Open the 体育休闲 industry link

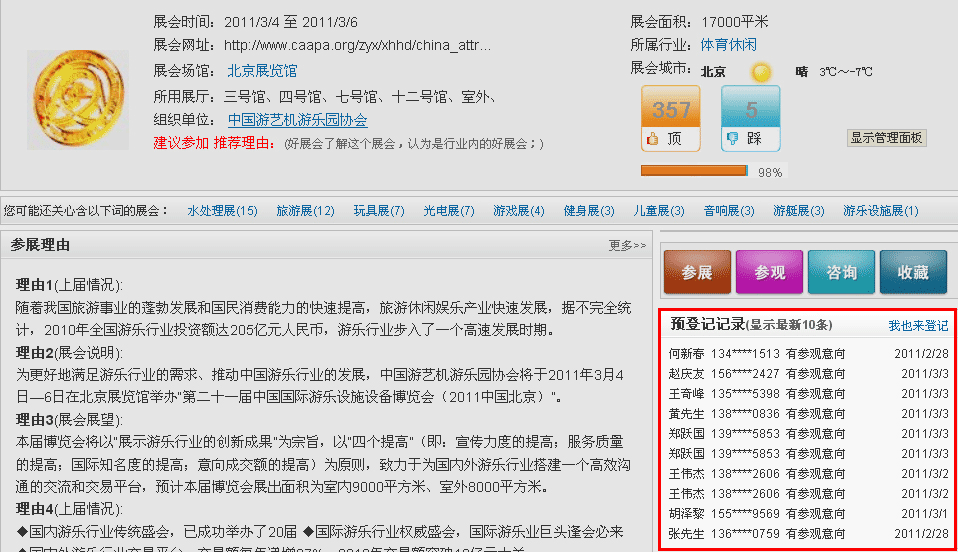728,45
